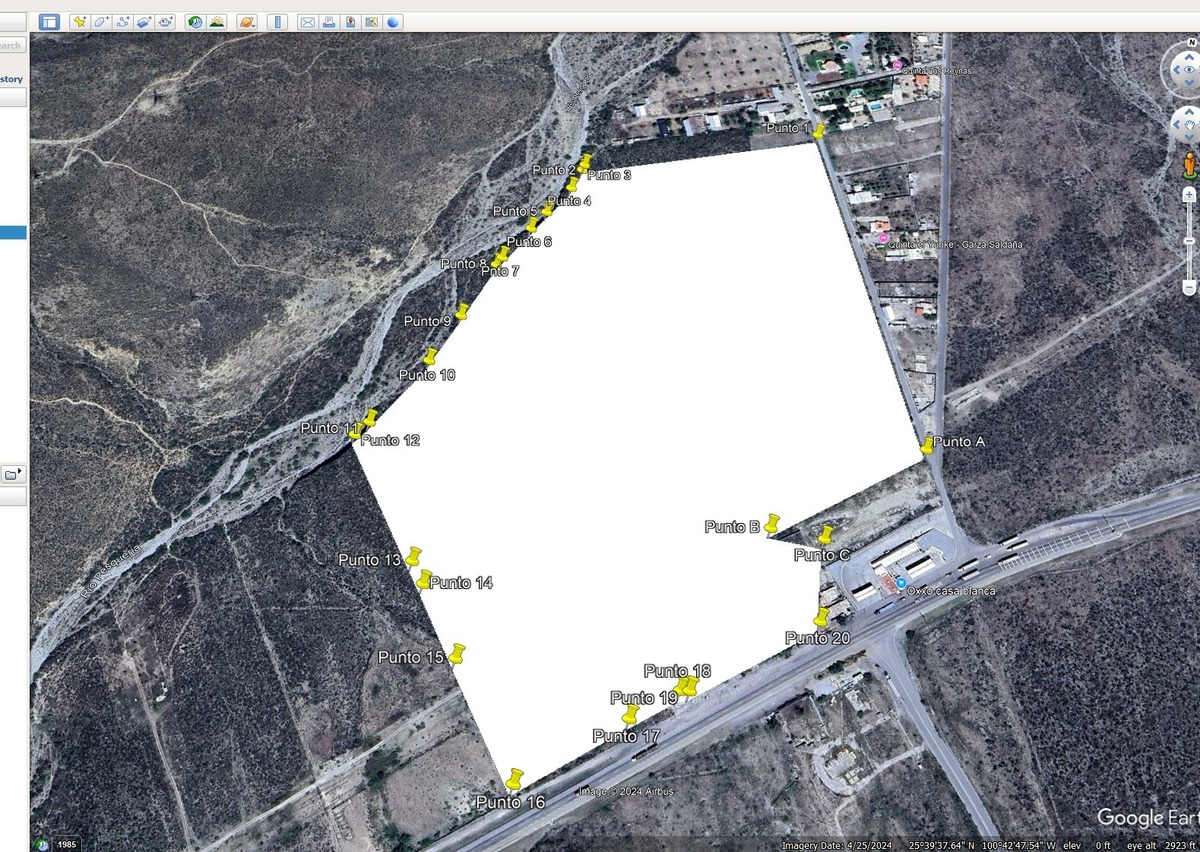Click the 1985 historical imagery date button
Viewport: 1200px width, 852px height.
pos(65,844)
